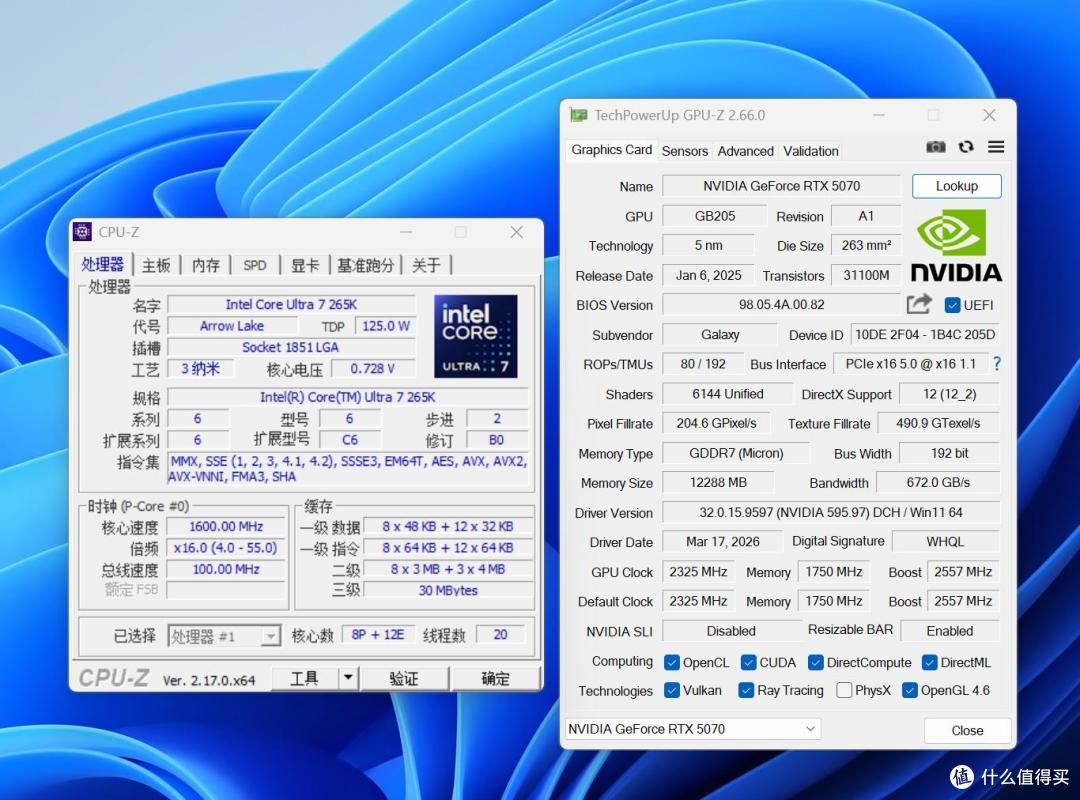Click the GPU-Z refresh icon

point(966,147)
